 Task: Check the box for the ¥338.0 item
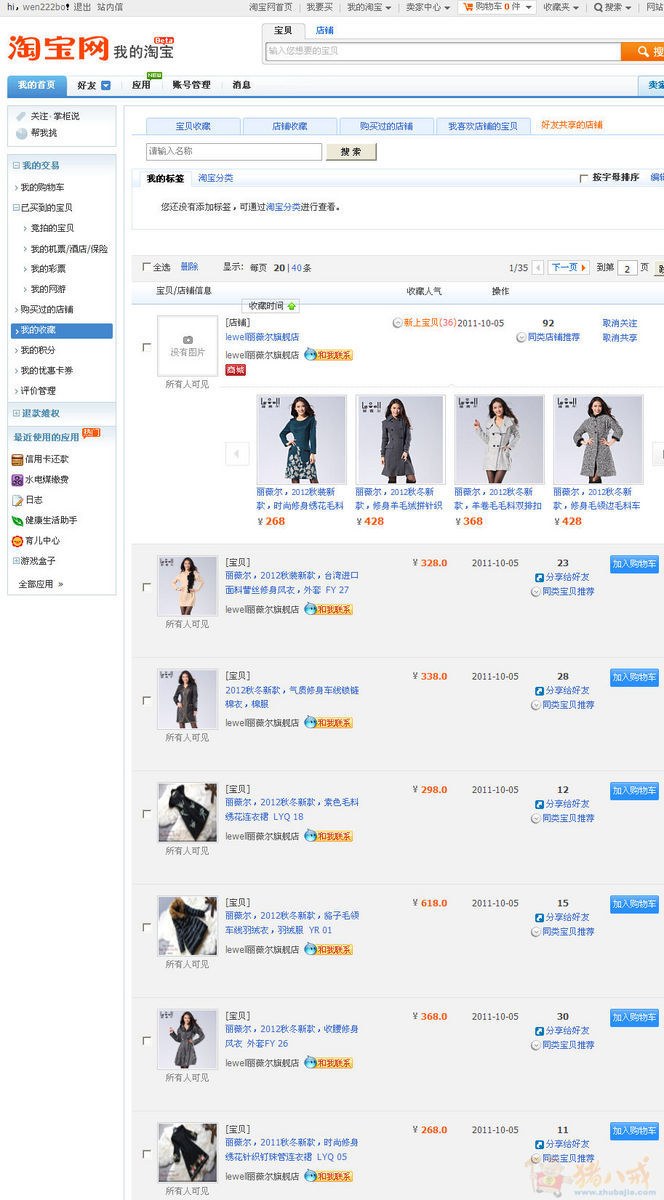[x=147, y=700]
